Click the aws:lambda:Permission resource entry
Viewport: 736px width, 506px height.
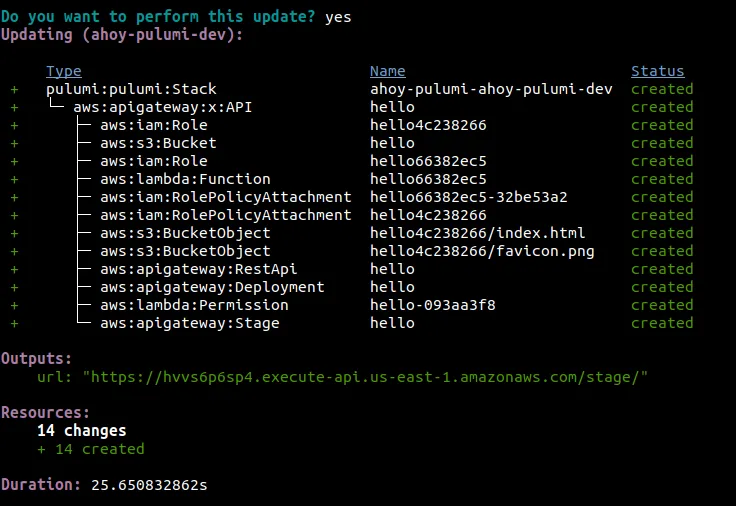pyautogui.click(x=194, y=306)
